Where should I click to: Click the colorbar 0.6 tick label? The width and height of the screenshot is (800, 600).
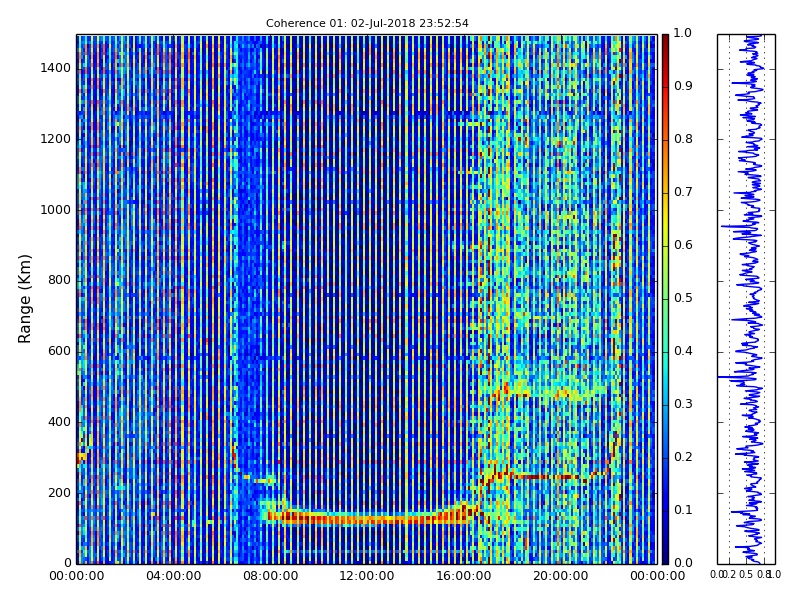[683, 245]
